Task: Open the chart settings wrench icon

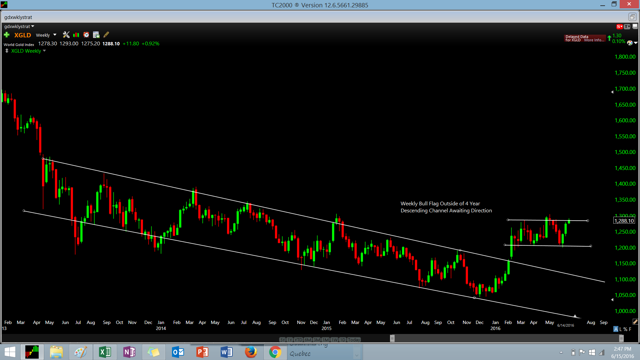Action: tap(66, 35)
